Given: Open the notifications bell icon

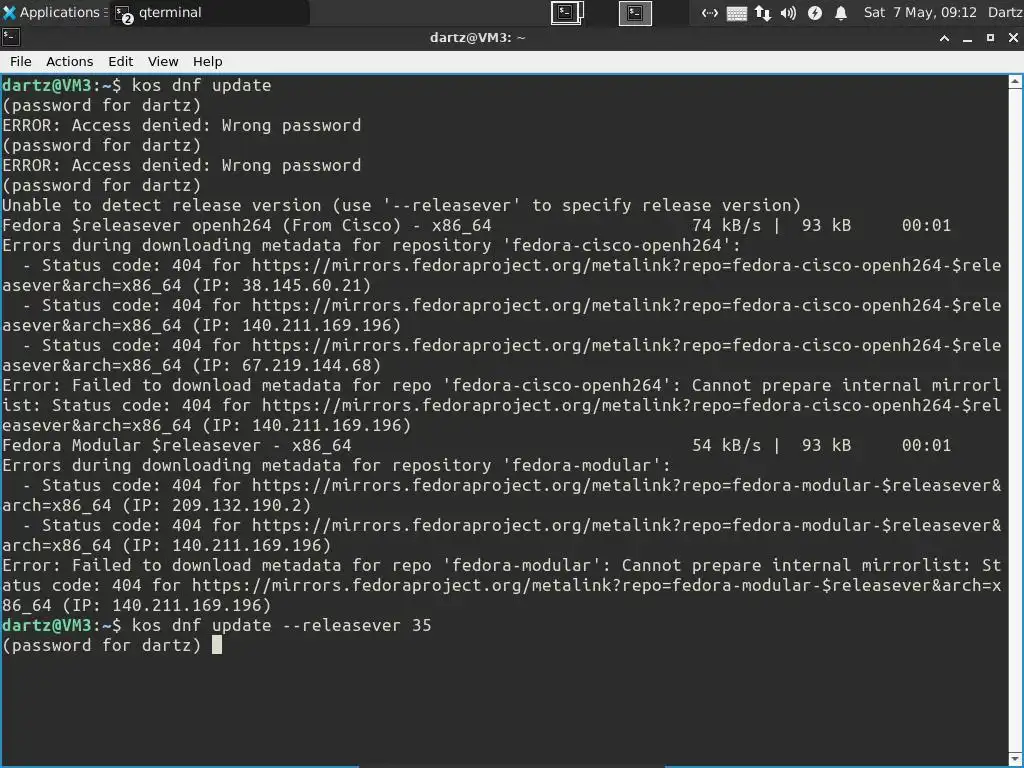Looking at the screenshot, I should pos(841,12).
